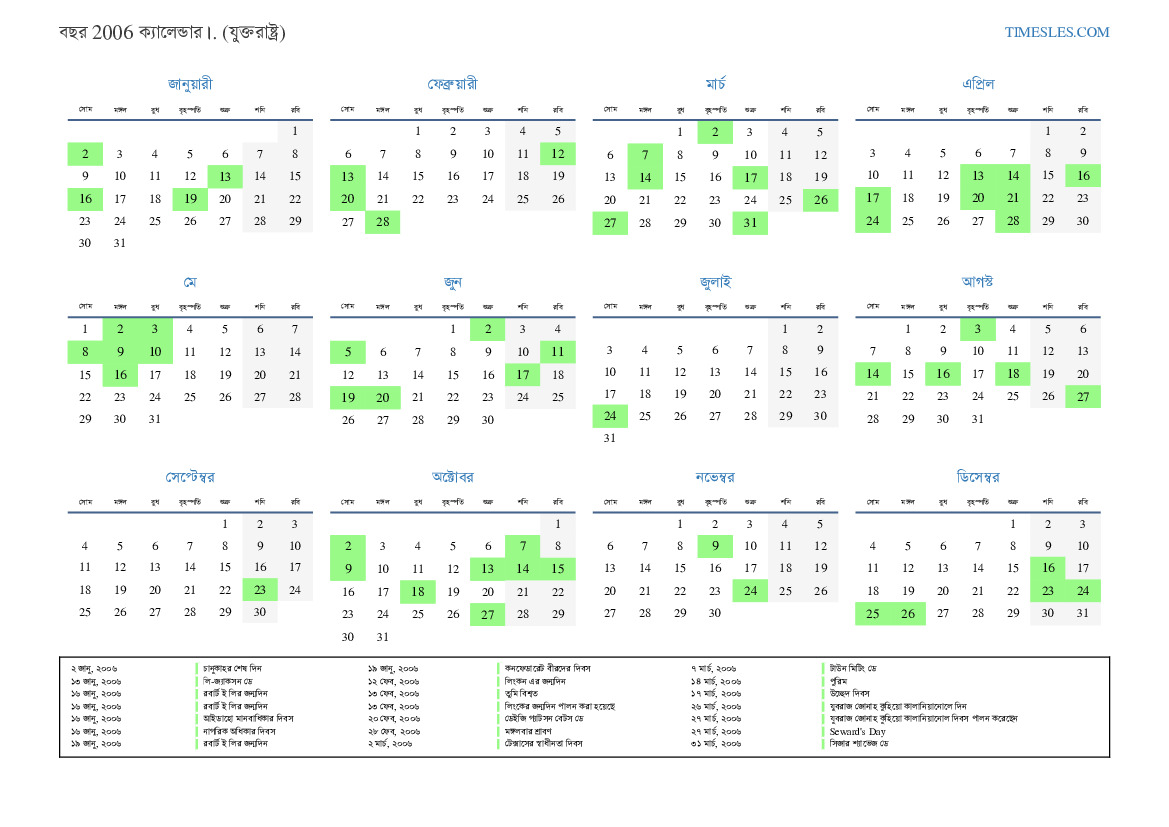Select highlighted date 28 in February

click(x=382, y=222)
